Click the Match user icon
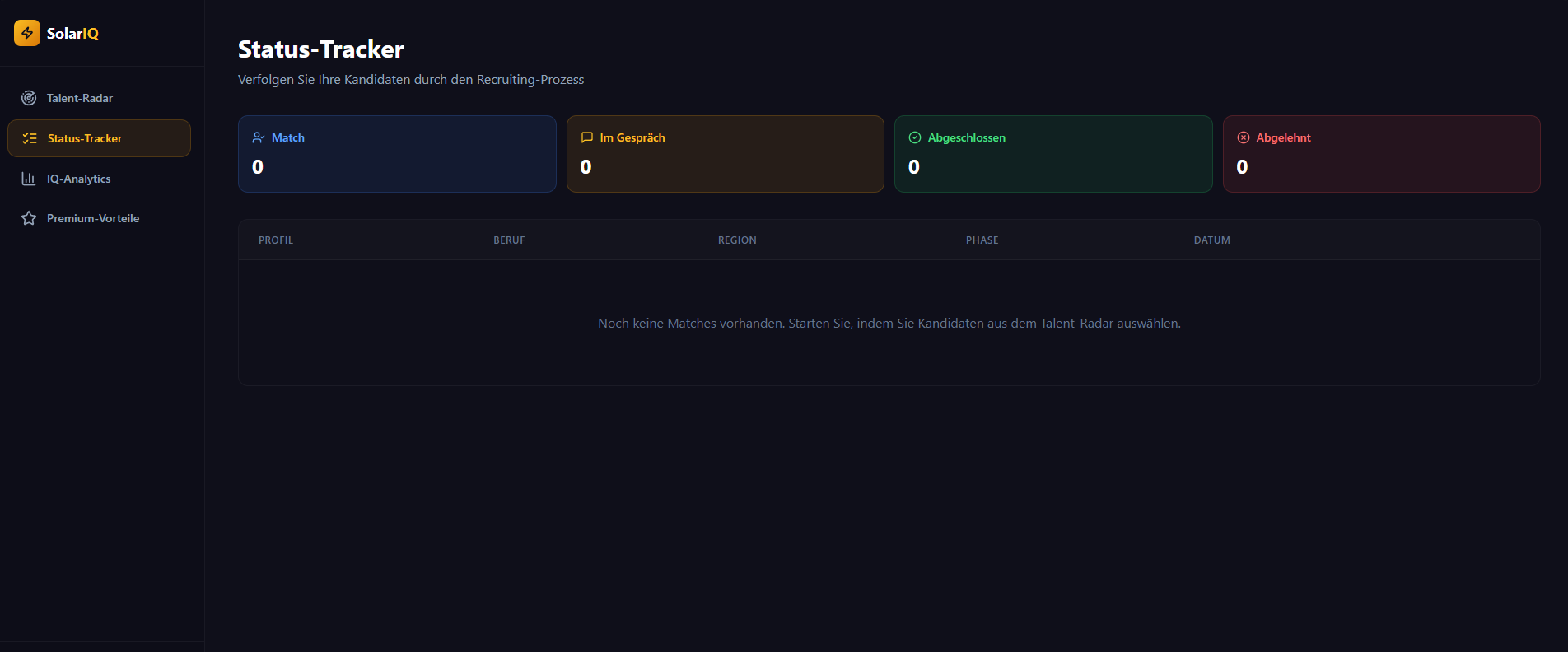The height and width of the screenshot is (652, 1568). 259,137
